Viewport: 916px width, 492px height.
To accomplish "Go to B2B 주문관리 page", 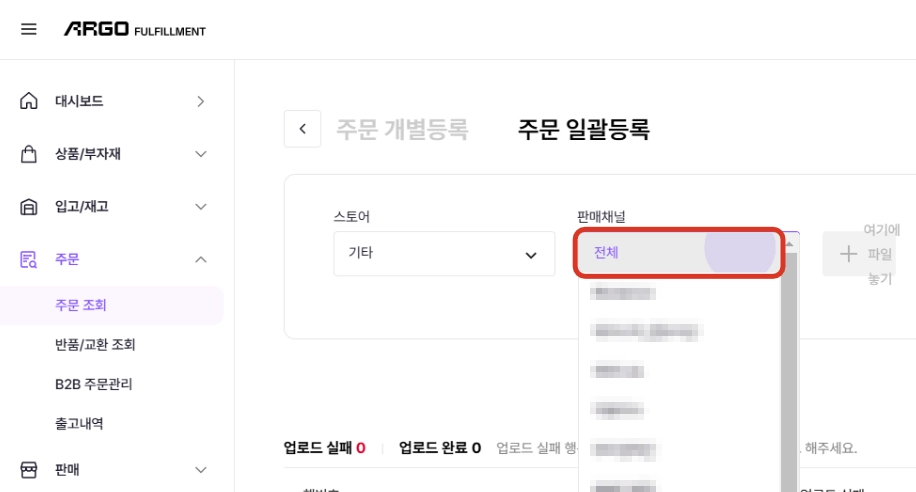I will tap(93, 384).
